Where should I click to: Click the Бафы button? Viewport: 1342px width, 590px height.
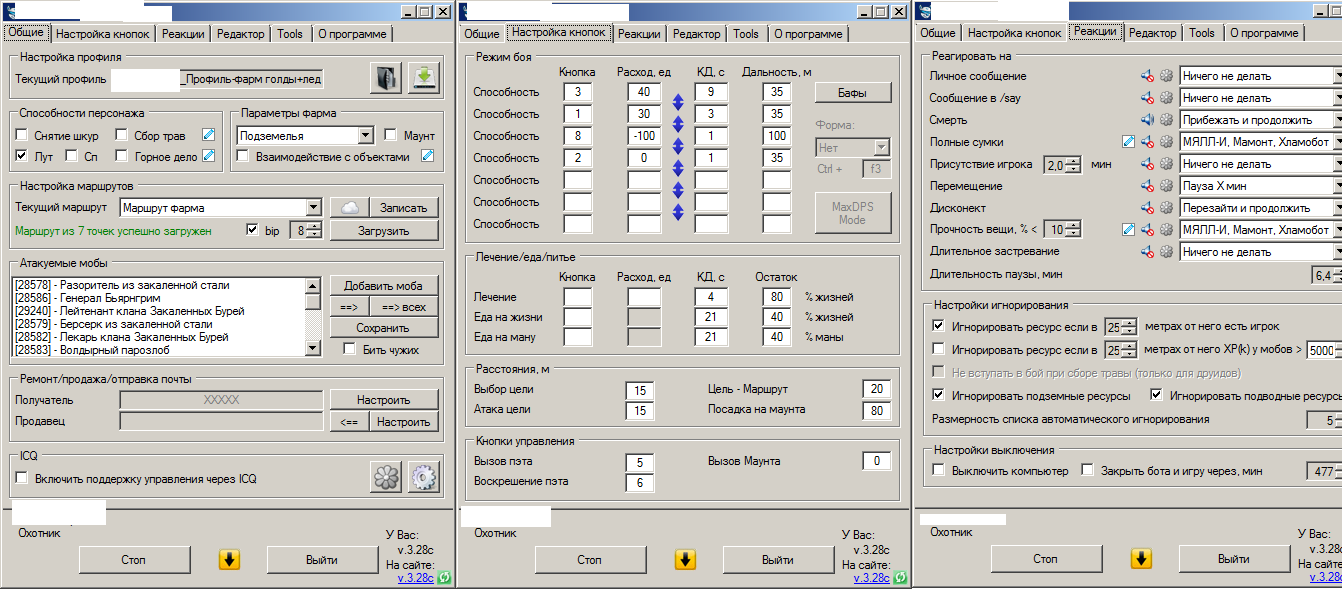(x=852, y=93)
